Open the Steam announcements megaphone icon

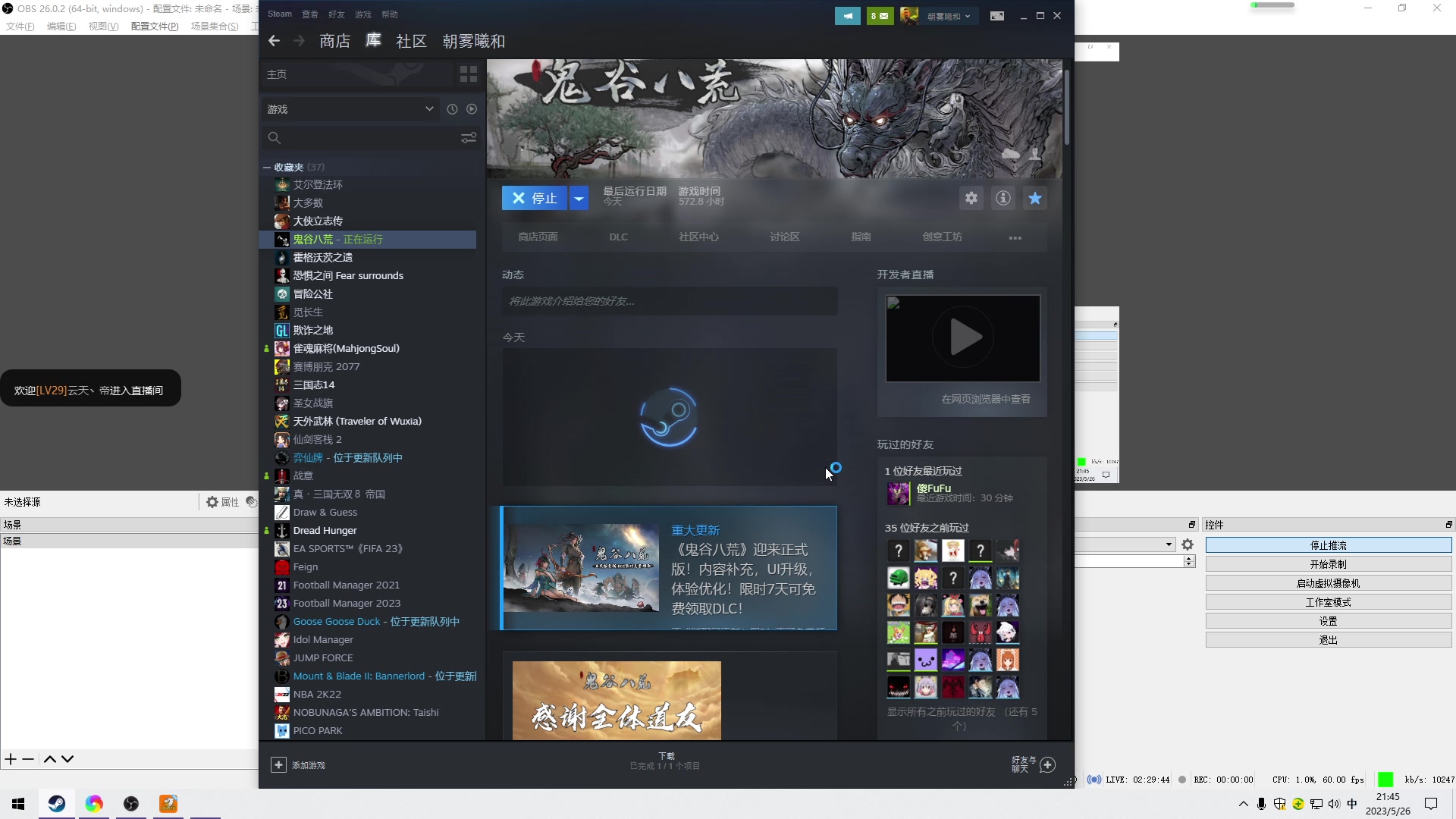click(x=847, y=16)
